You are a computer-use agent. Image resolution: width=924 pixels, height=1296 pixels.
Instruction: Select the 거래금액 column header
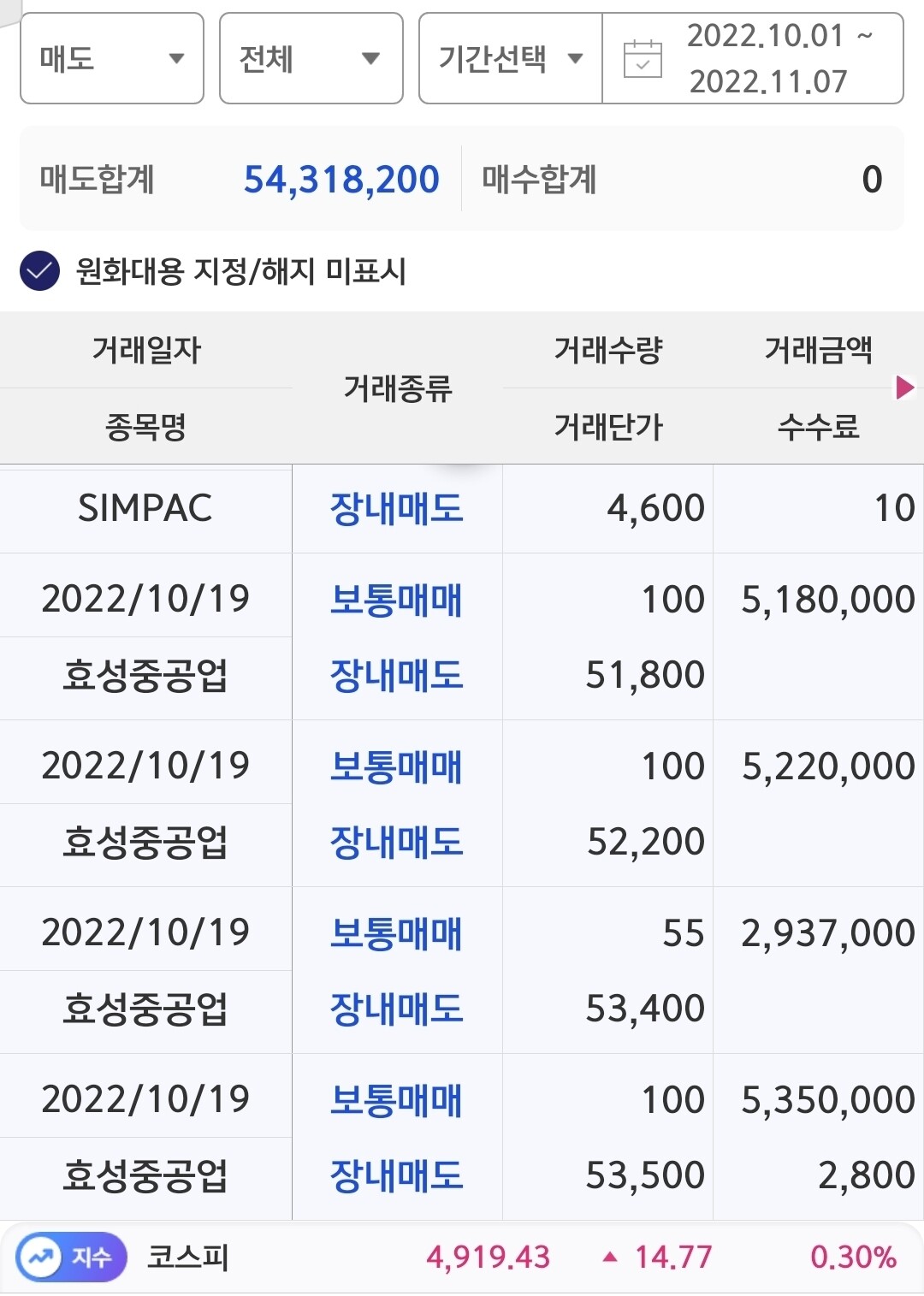(x=818, y=349)
